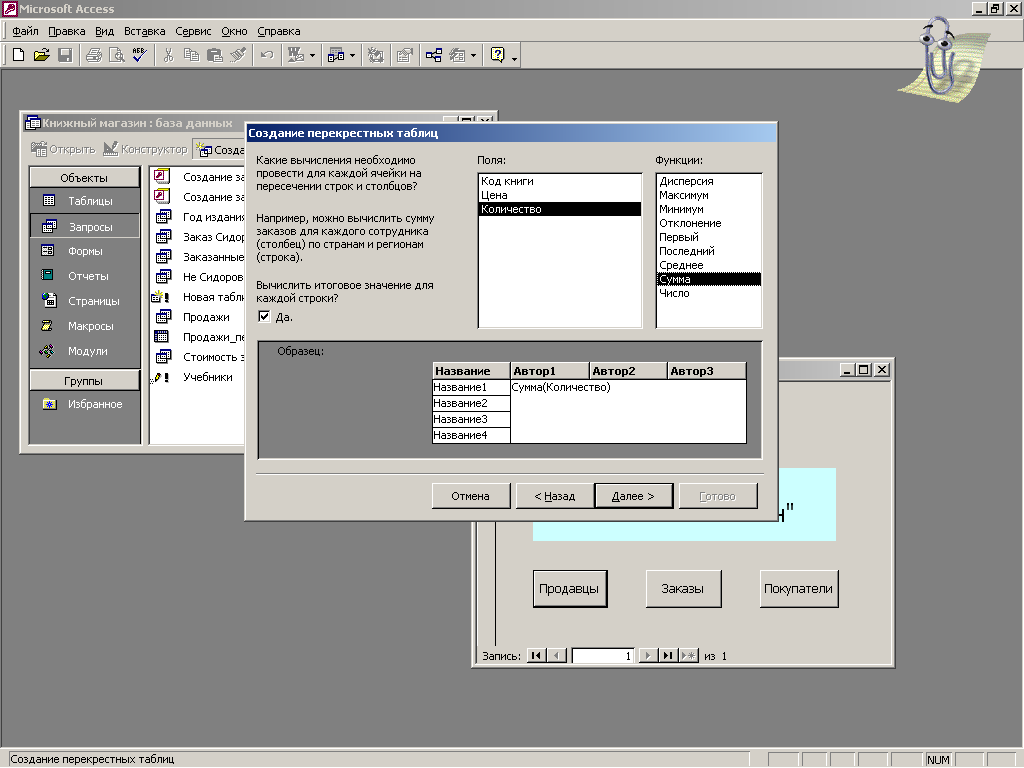Viewport: 1024px width, 768px height.
Task: Choose Среднее function
Action: (709, 265)
